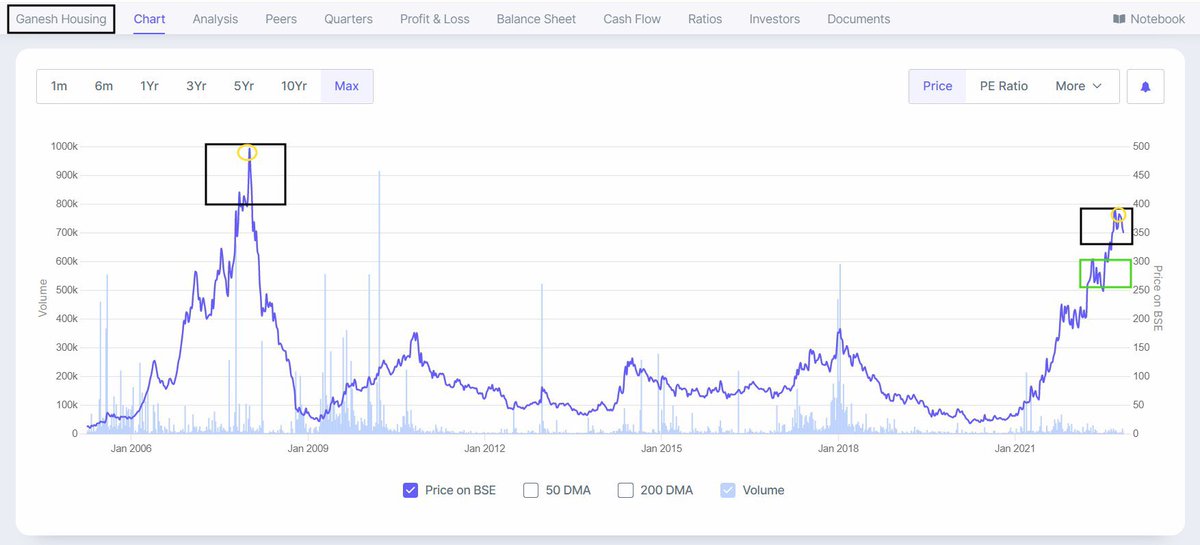
Task: Click the tall 2010 volume spike bar
Action: 379,302
